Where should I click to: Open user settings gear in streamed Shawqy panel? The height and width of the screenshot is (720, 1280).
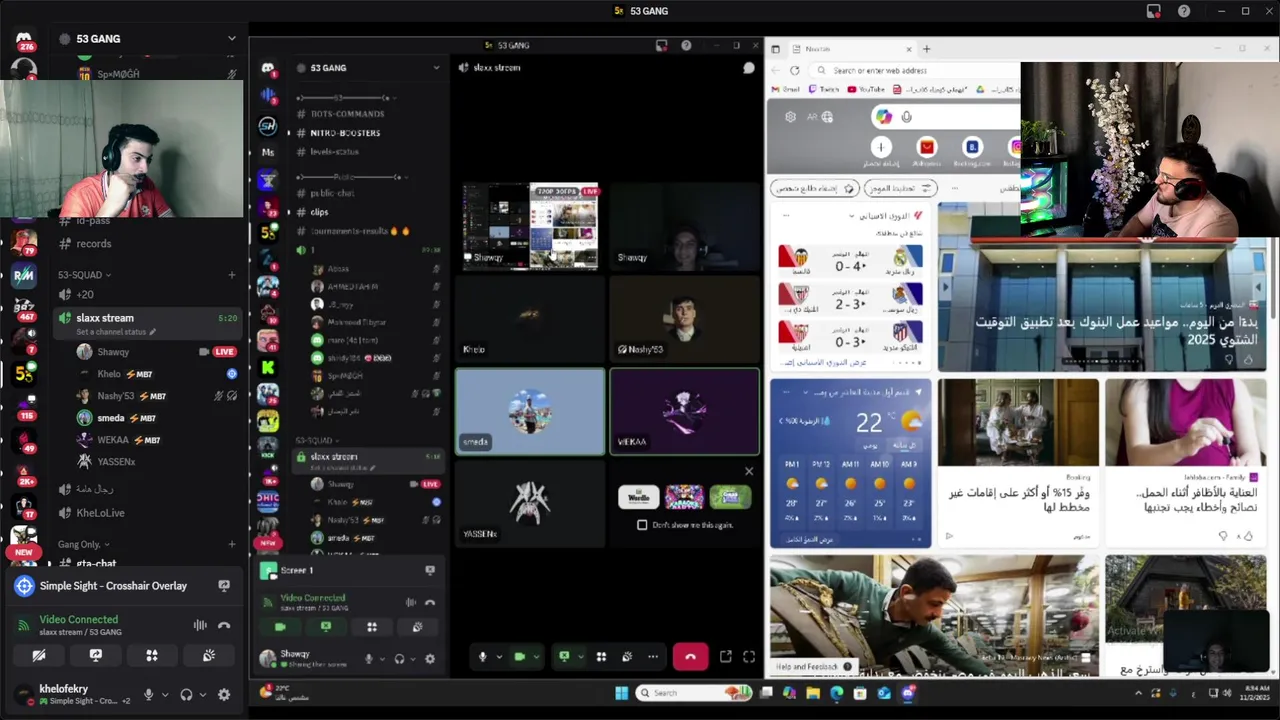pos(430,658)
